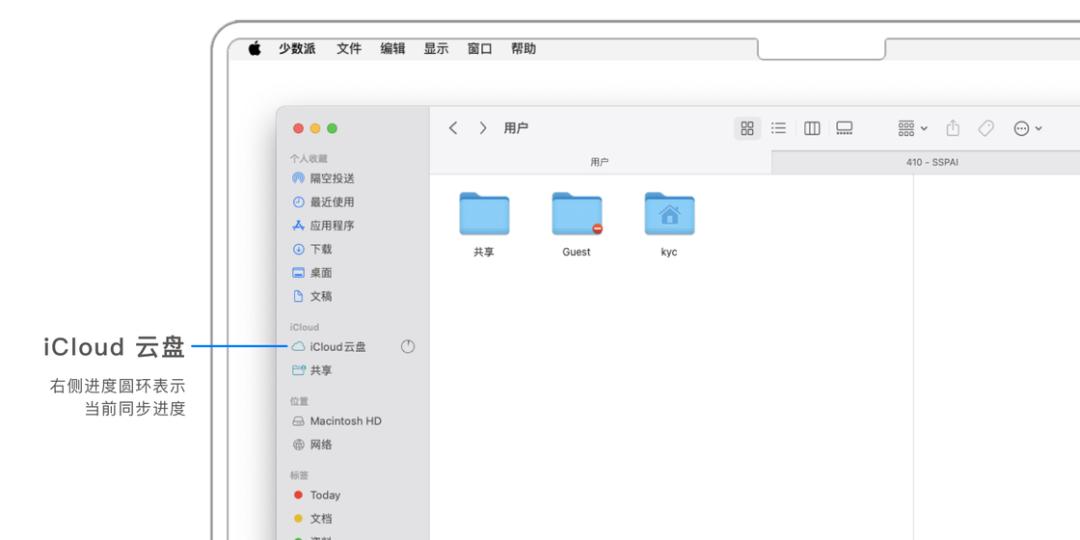Open 隔空投送 in sidebar
This screenshot has width=1080, height=540.
point(323,178)
